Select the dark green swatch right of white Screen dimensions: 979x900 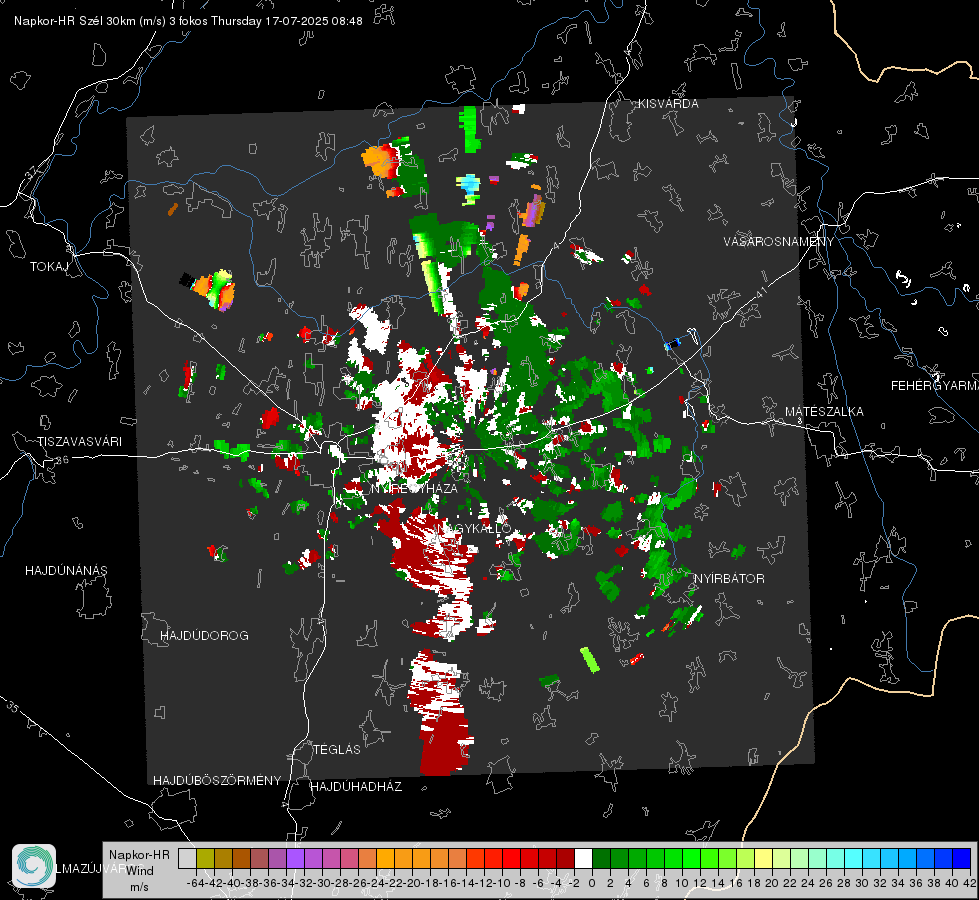tap(601, 859)
